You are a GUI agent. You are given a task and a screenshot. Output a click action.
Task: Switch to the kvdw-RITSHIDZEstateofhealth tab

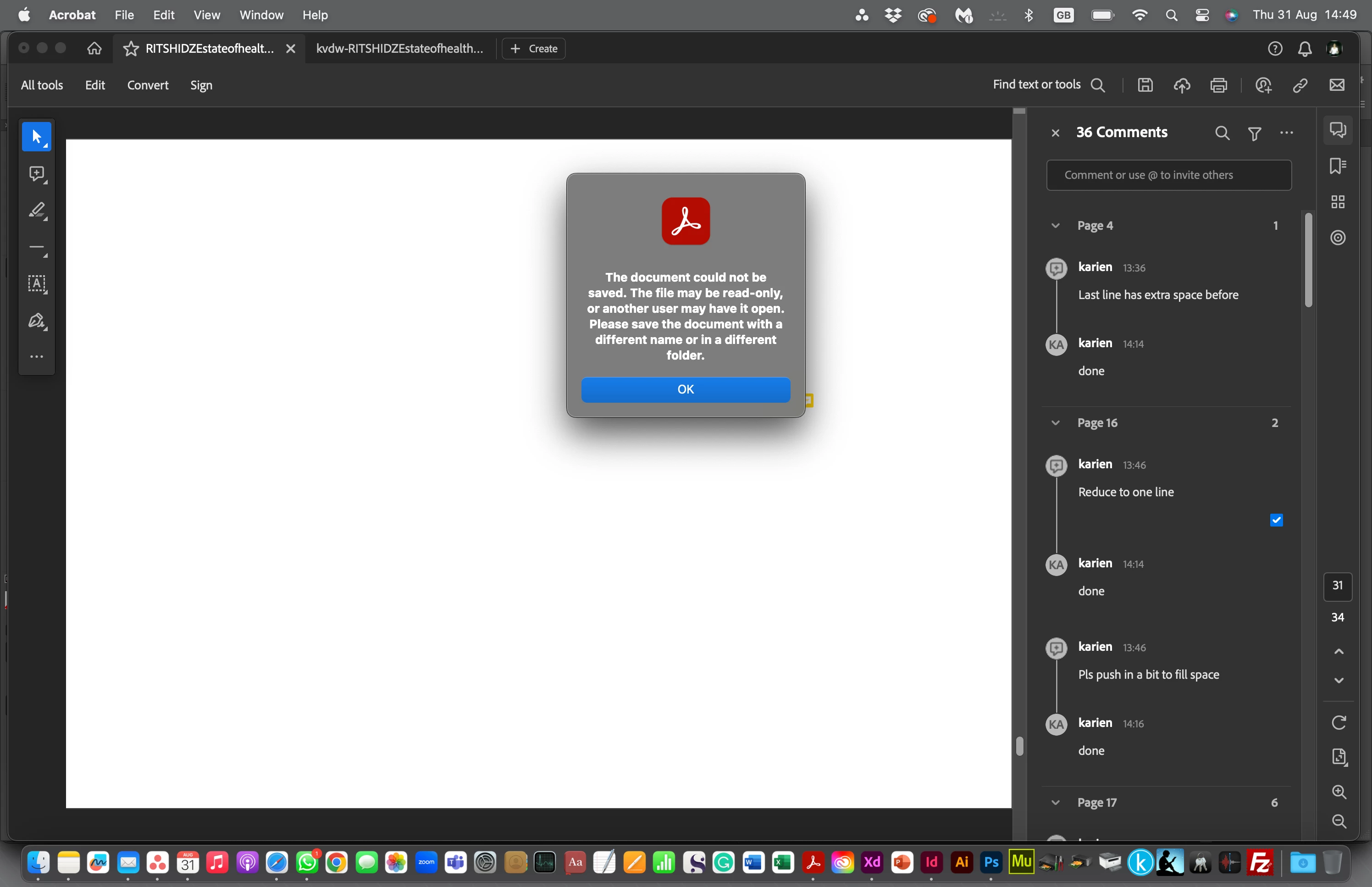[x=399, y=49]
